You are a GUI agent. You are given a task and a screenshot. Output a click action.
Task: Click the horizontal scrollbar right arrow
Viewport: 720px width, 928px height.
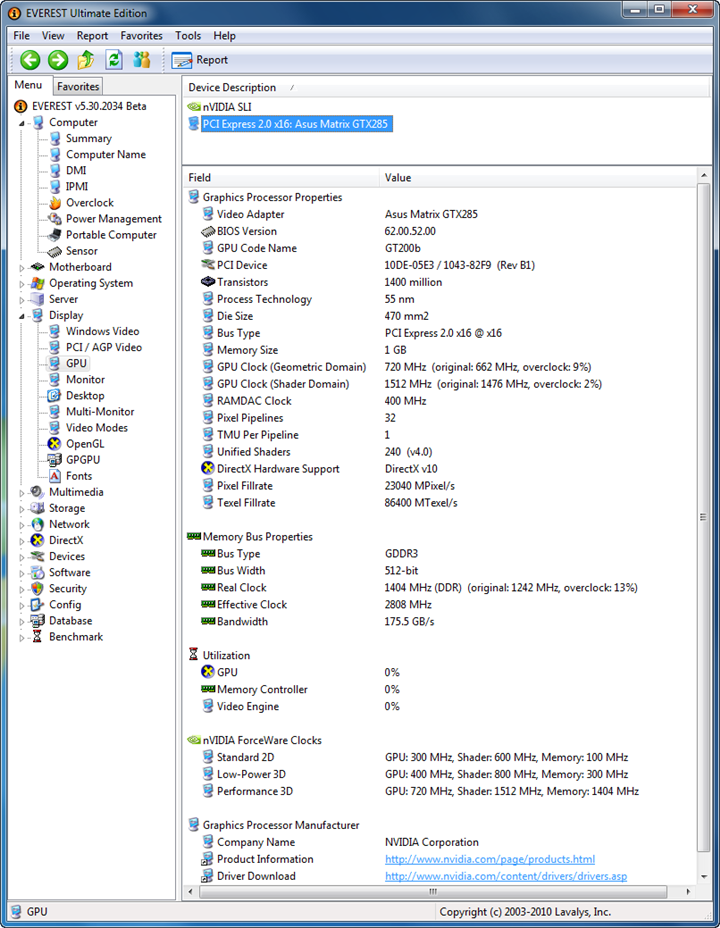point(688,891)
